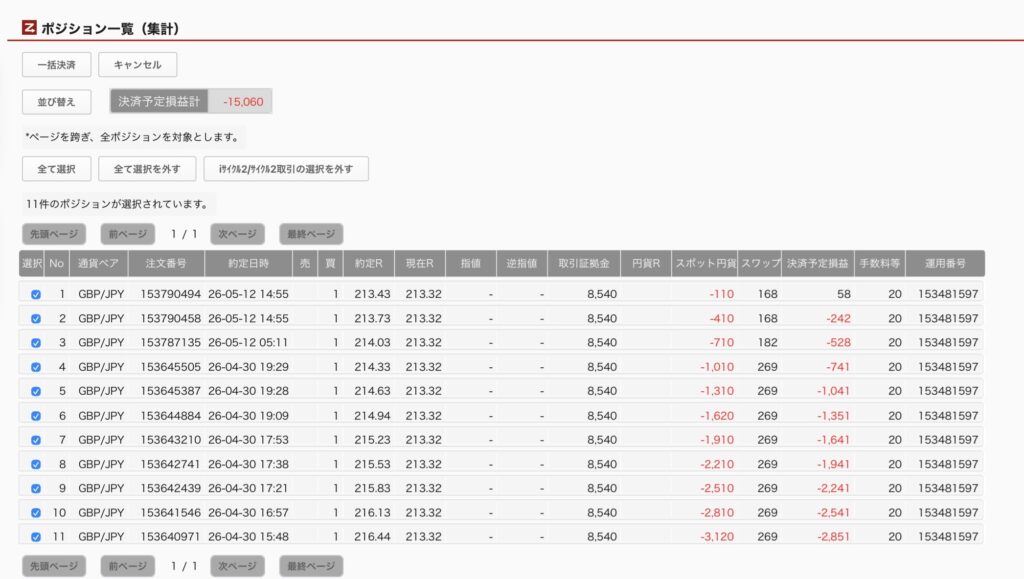
Task: Click bottom 次ページ pagination button
Action: click(x=237, y=566)
